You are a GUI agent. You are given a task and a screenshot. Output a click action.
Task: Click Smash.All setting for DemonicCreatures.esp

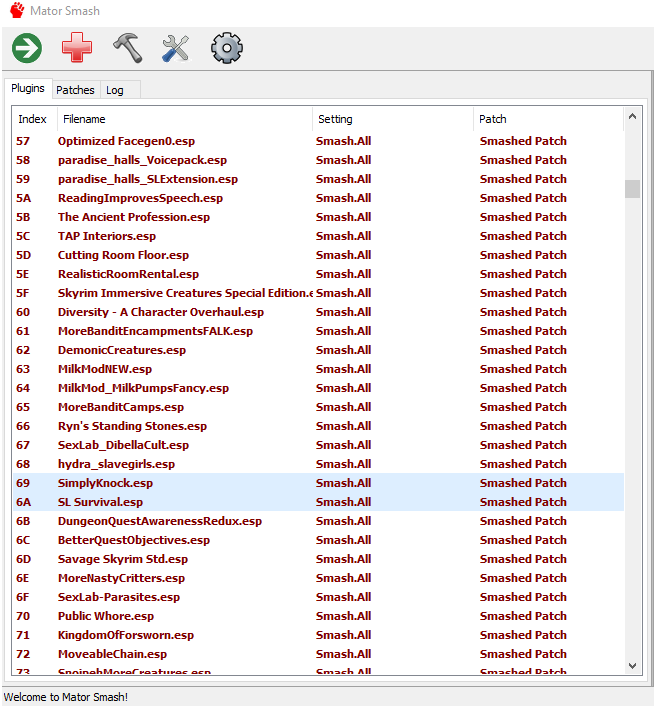tap(343, 350)
